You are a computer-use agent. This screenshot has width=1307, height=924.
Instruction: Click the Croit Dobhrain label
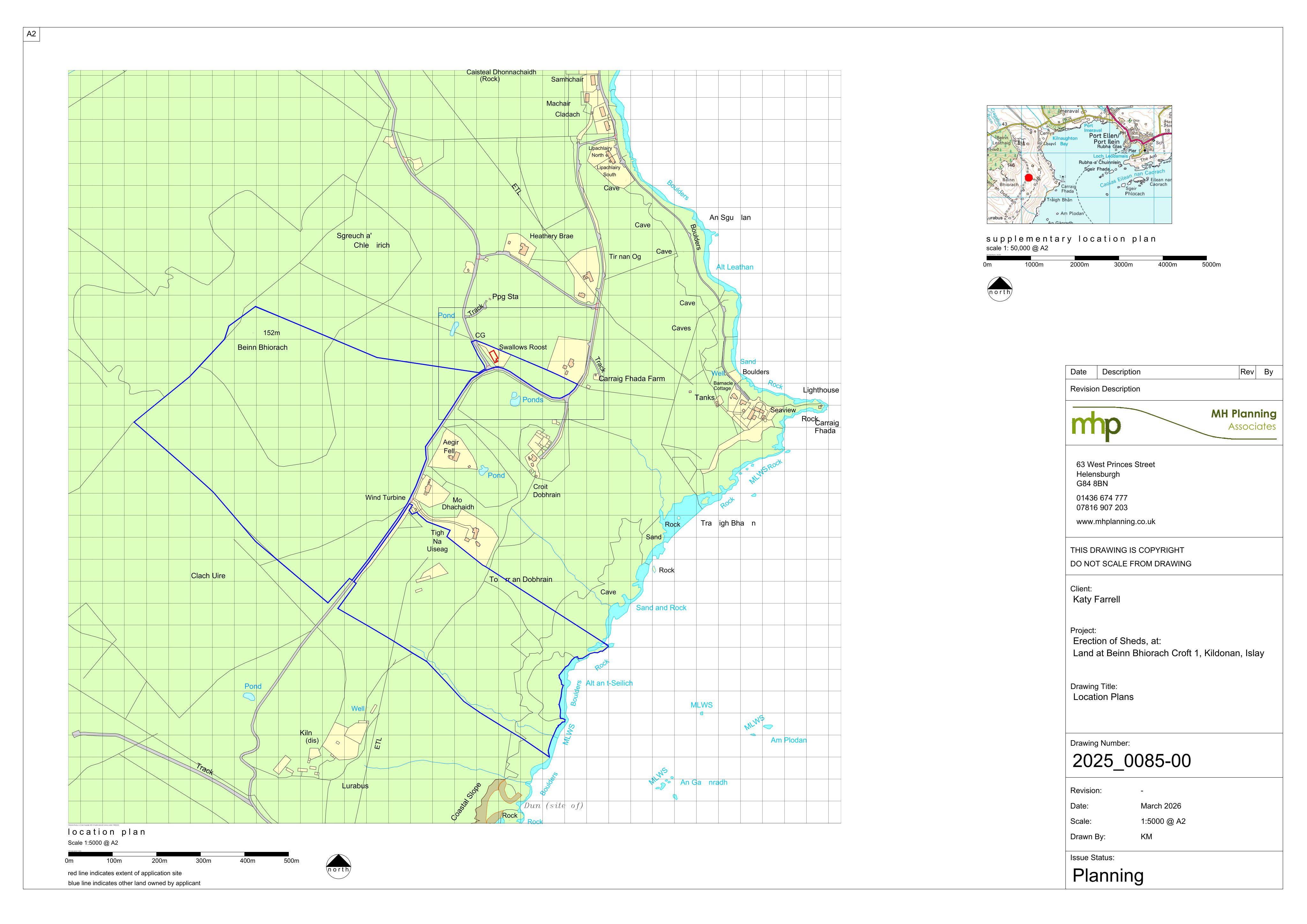547,491
